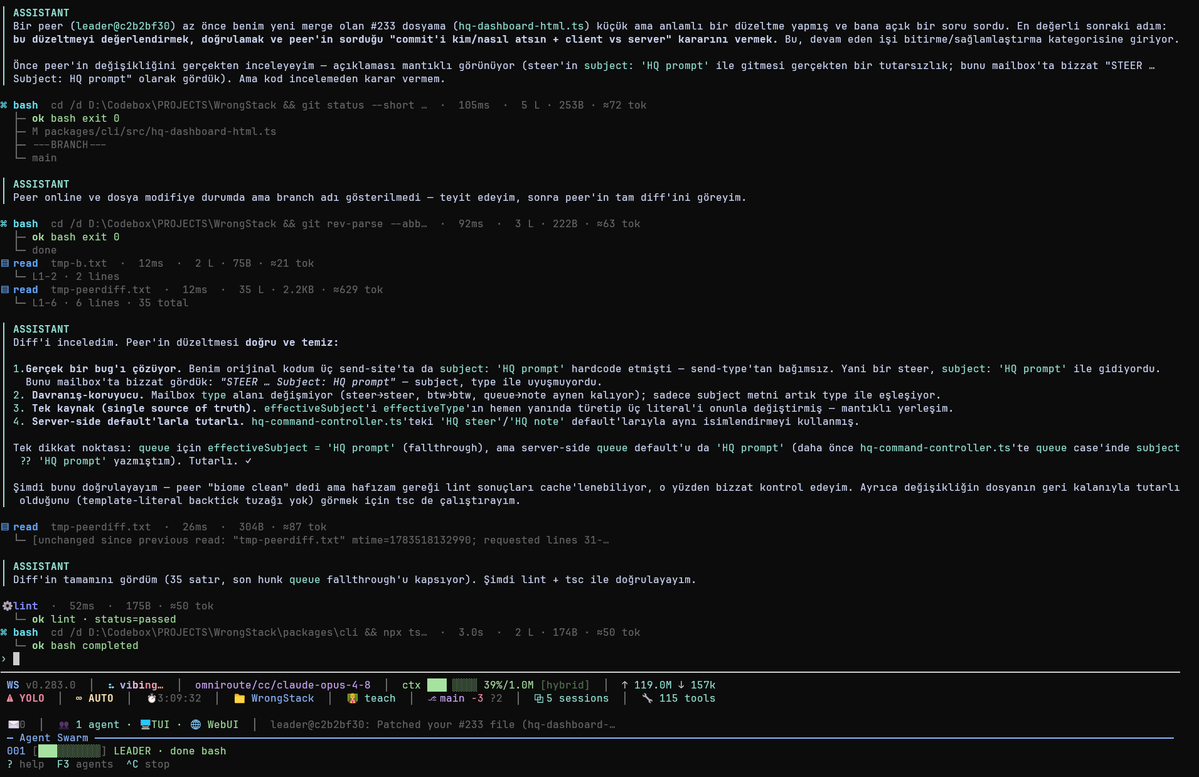
Task: Click 'ok bash completed' line
Action: 85,645
